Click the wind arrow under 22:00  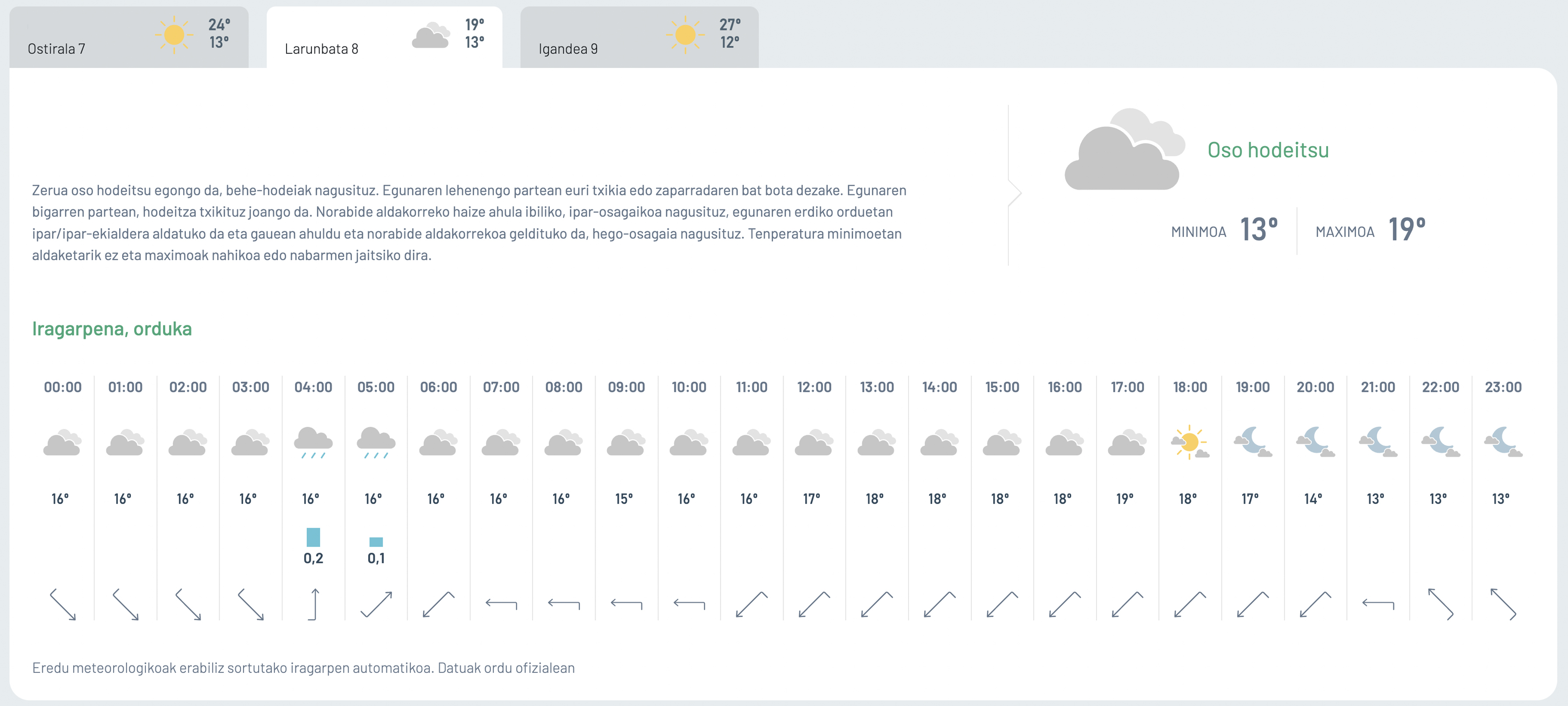[1441, 604]
